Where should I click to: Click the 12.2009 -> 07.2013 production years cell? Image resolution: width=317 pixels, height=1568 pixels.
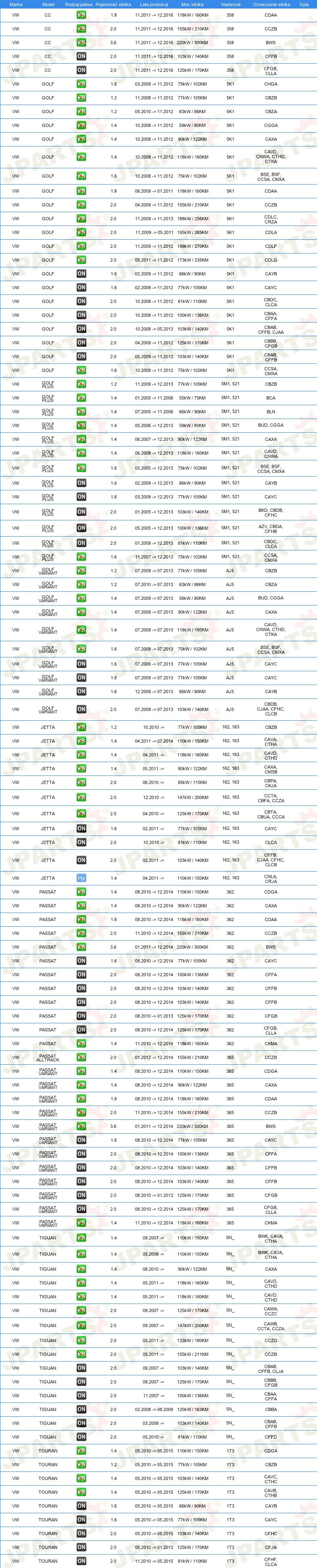154,692
